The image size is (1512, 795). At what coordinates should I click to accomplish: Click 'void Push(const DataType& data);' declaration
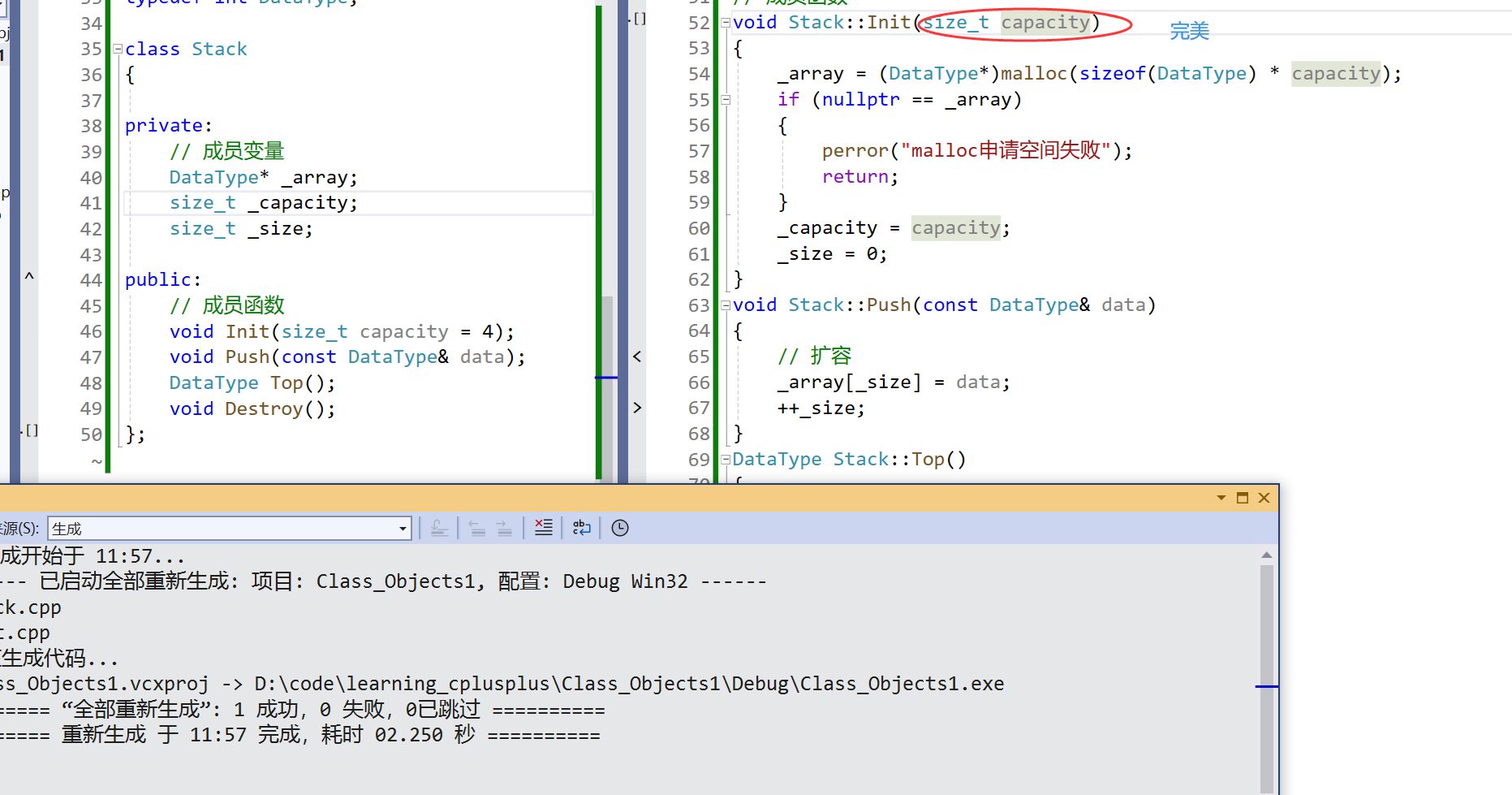(x=347, y=357)
